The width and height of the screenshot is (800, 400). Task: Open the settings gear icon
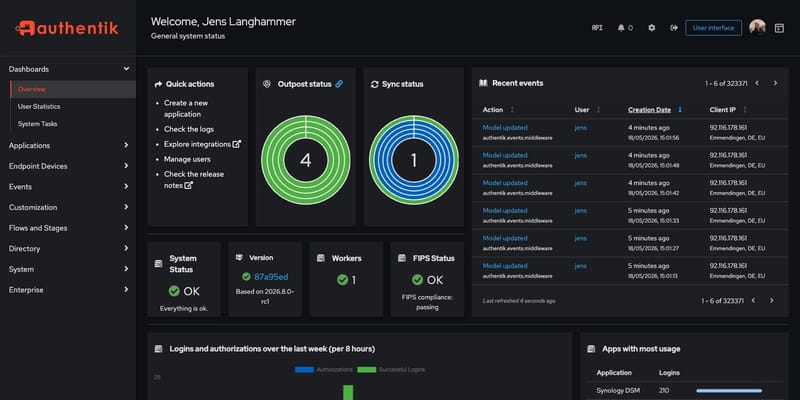[x=652, y=28]
